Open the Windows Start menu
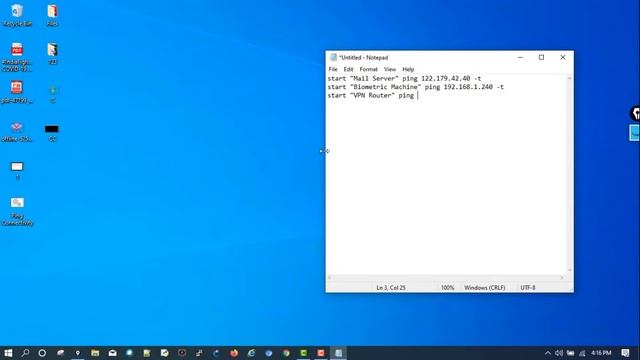This screenshot has width=640, height=360. click(8, 353)
